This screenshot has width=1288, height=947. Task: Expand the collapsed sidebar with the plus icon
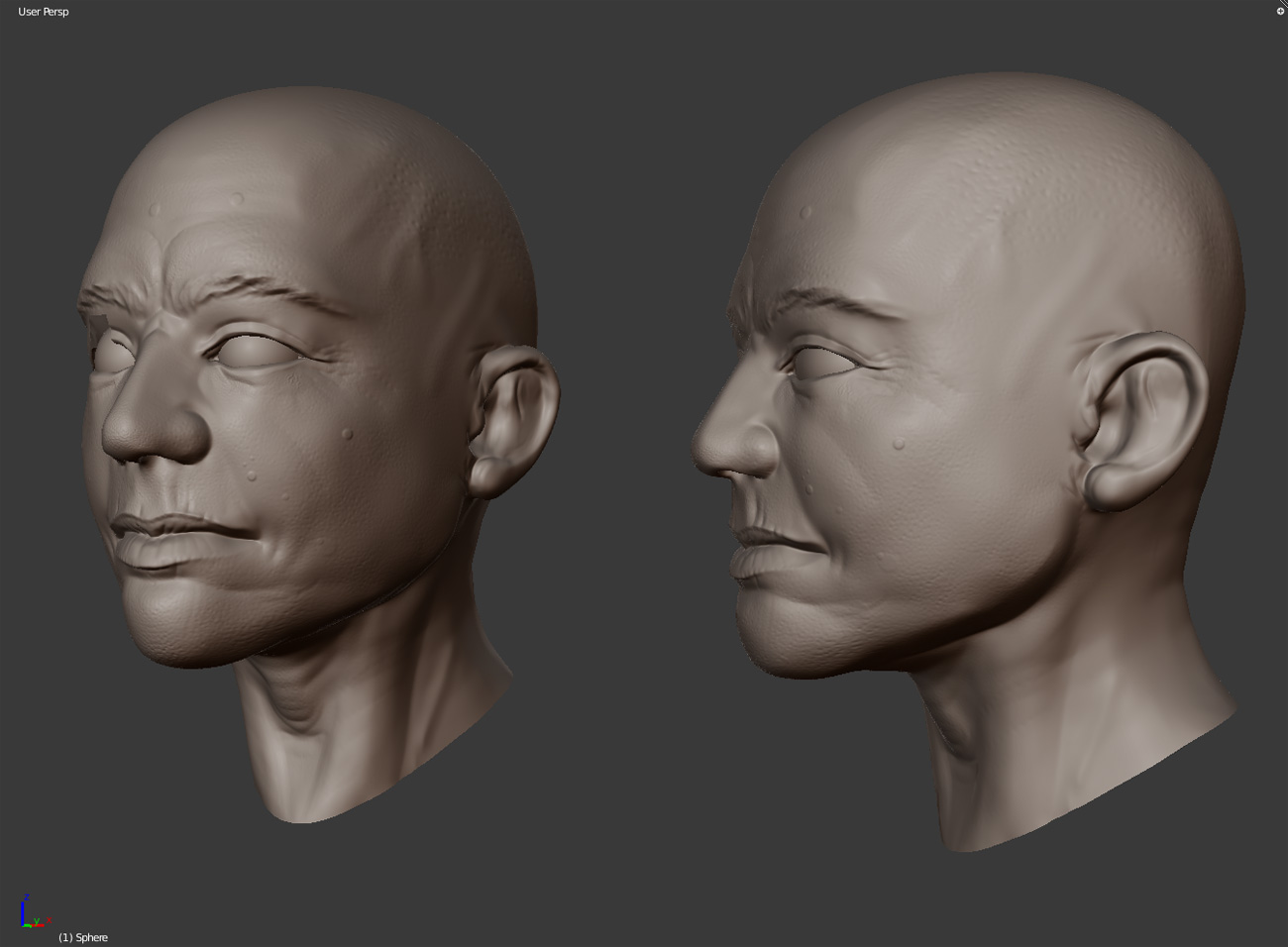coord(1280,11)
